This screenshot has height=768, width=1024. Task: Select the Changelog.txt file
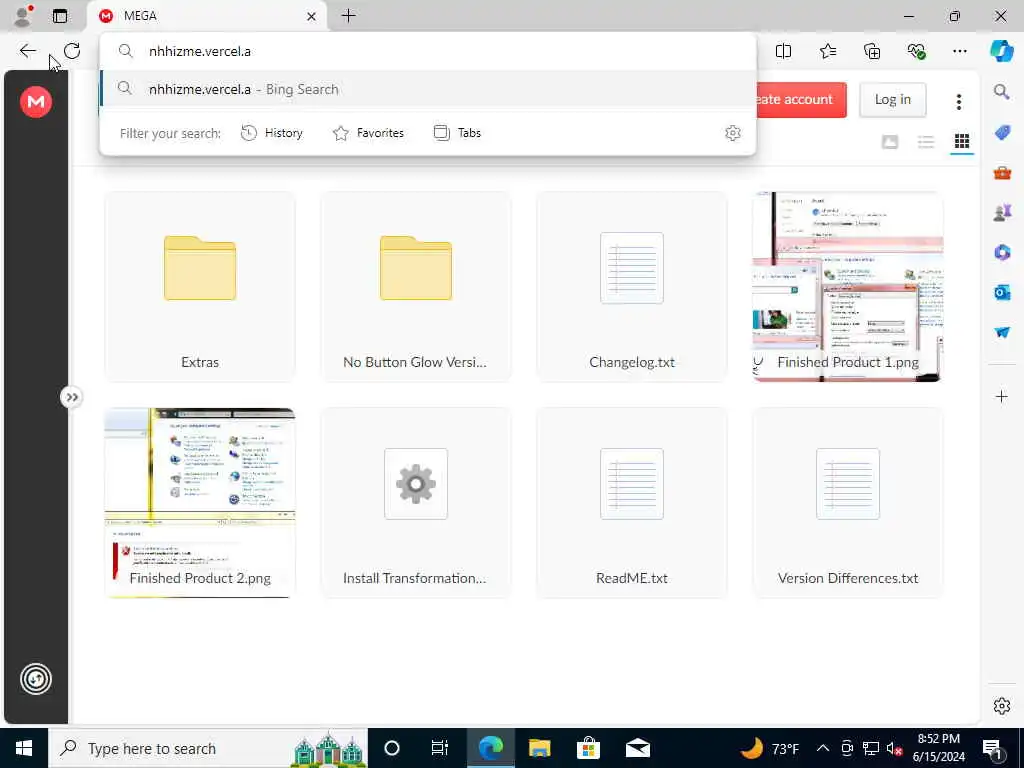point(632,287)
